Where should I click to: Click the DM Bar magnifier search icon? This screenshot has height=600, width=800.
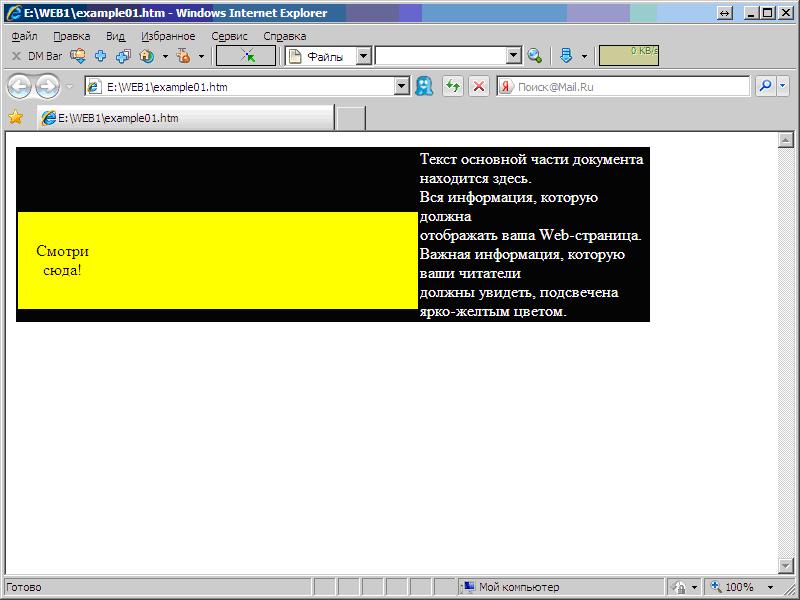coord(535,56)
